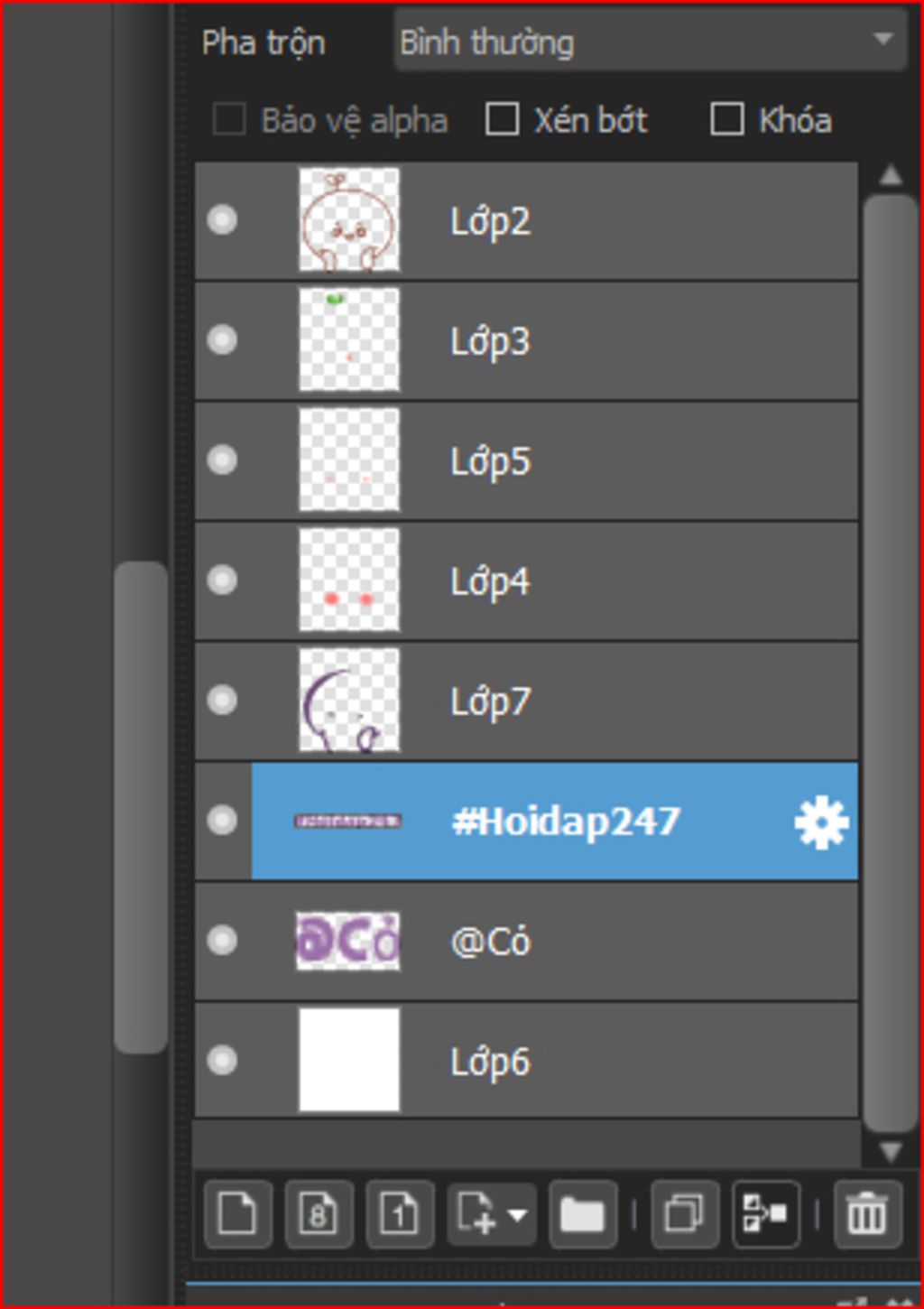Create a new color layer
The width and height of the screenshot is (924, 1309).
[x=238, y=1214]
